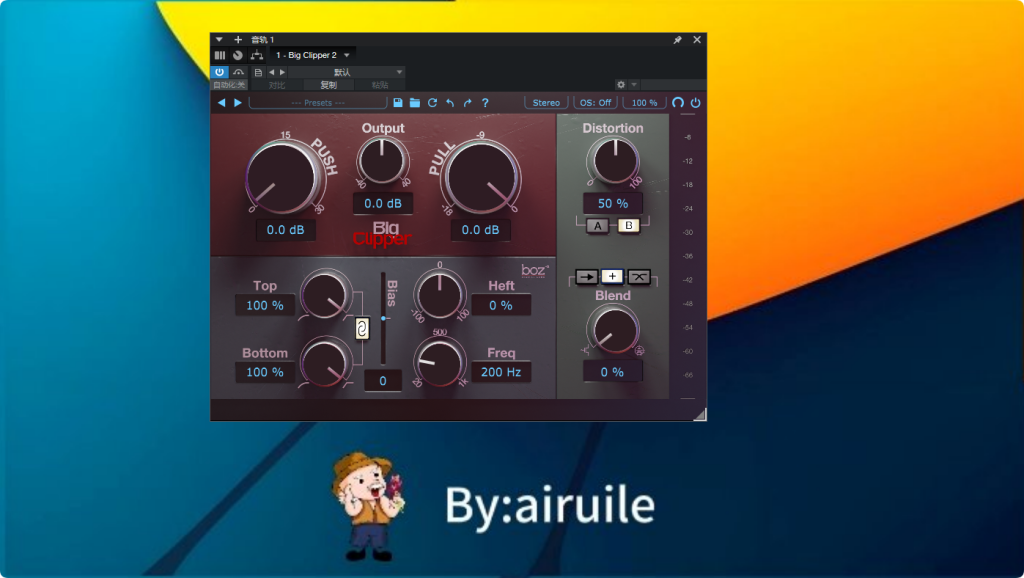Save preset with the floppy disk icon
This screenshot has width=1024, height=578.
[398, 103]
